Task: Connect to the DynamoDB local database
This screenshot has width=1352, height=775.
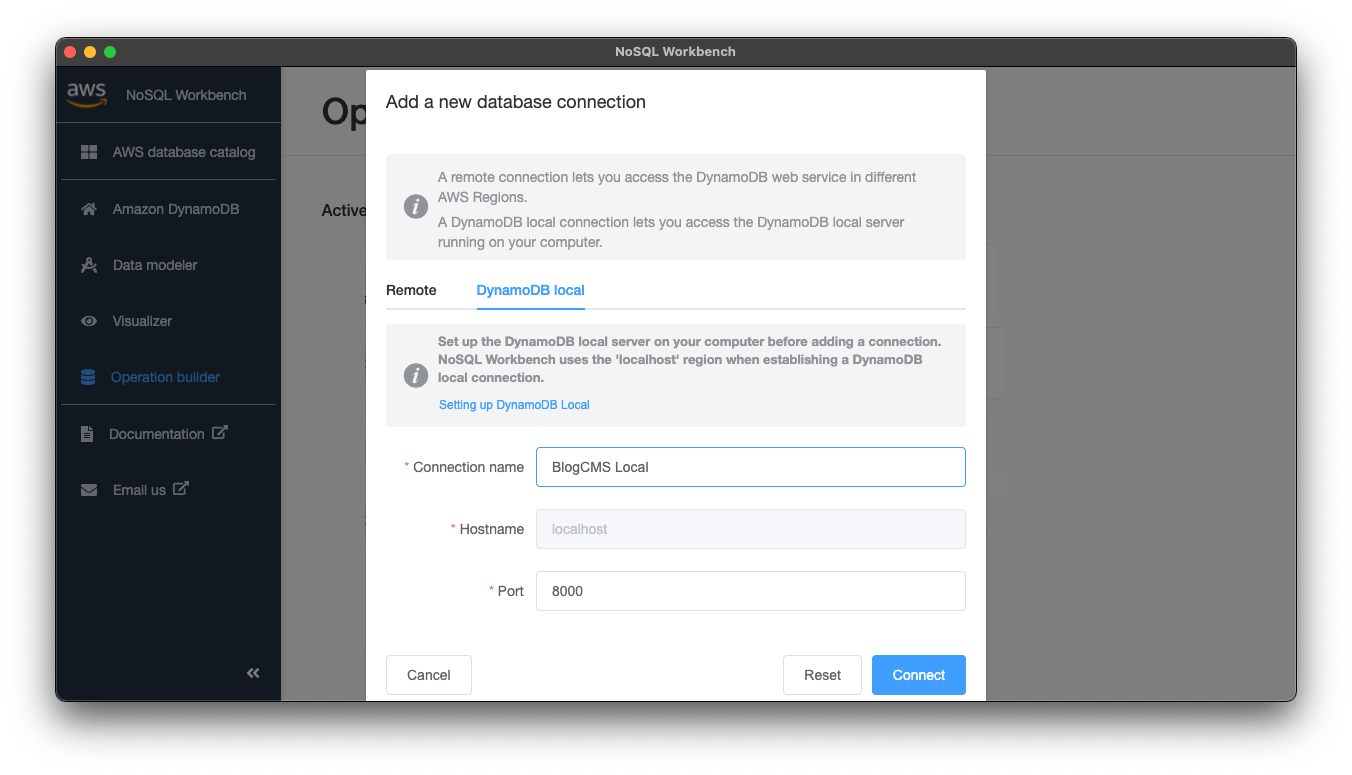Action: coord(919,675)
